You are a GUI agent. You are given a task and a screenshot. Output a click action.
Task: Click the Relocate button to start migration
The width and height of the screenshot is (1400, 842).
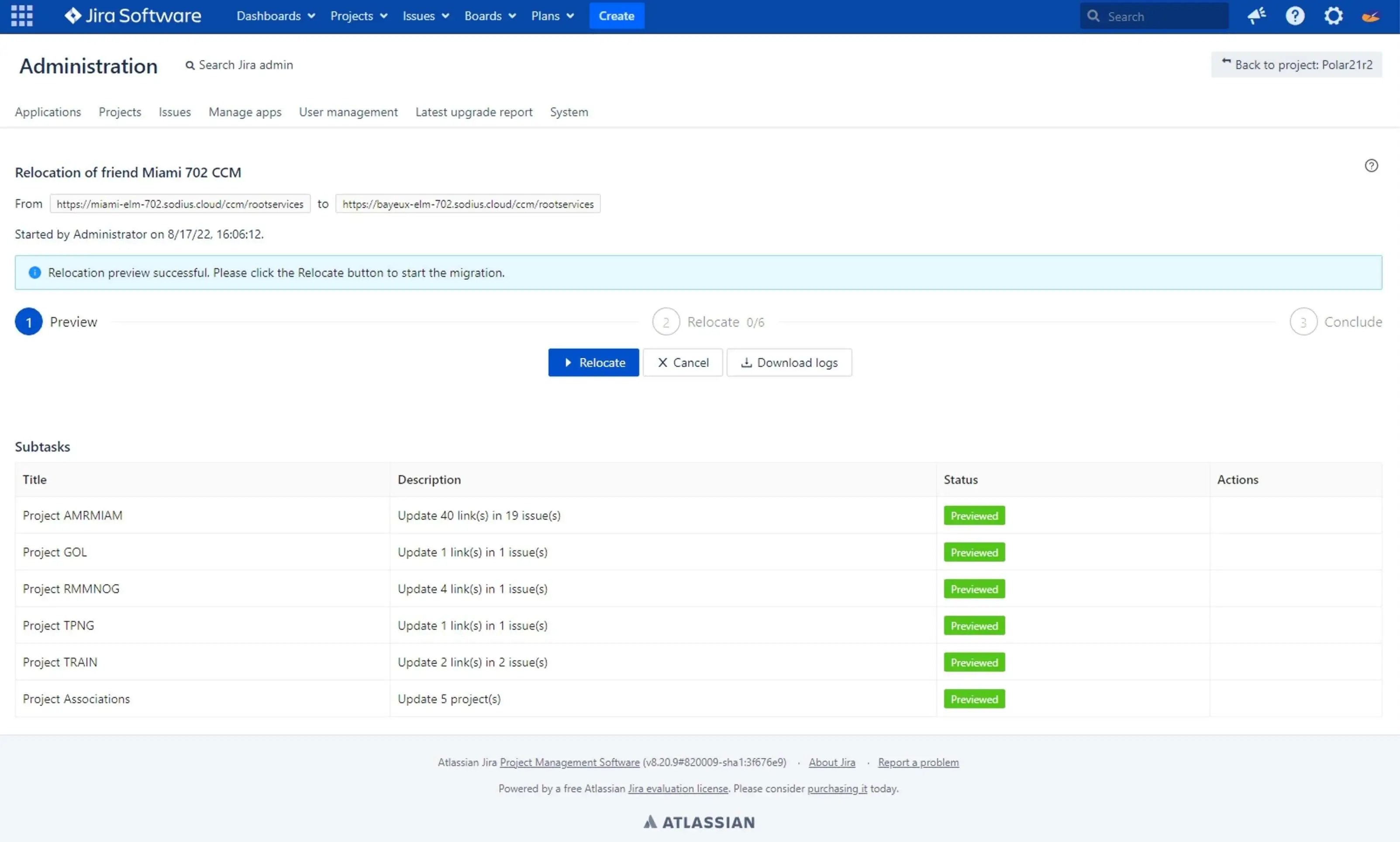pyautogui.click(x=593, y=362)
